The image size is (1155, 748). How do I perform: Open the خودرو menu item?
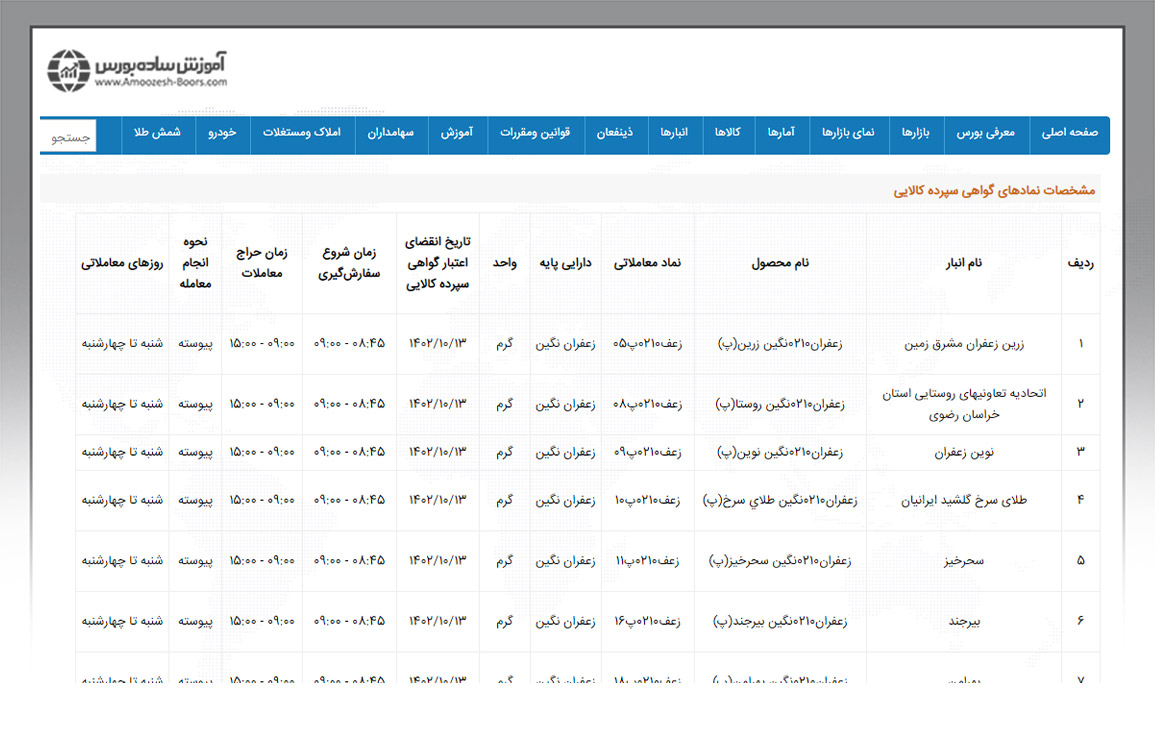pos(222,133)
